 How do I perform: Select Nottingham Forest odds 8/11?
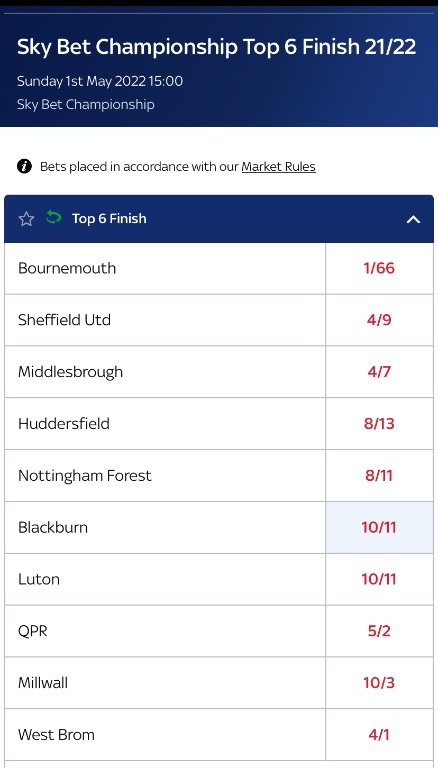tap(379, 476)
